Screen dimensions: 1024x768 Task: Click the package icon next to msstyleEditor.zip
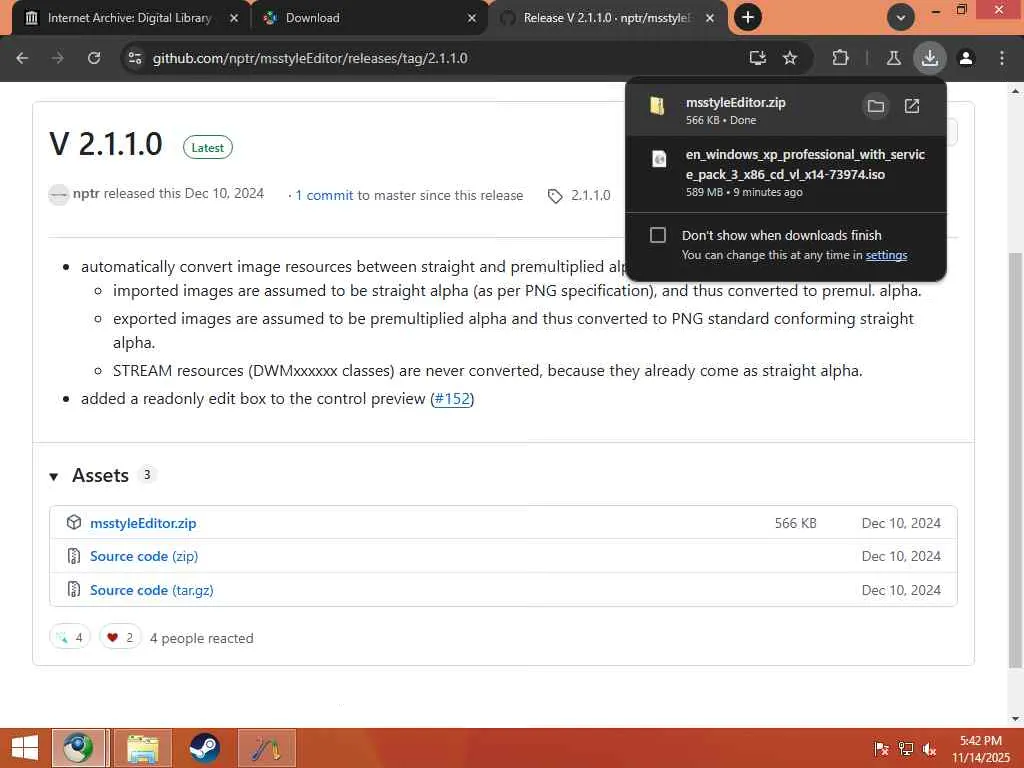pyautogui.click(x=74, y=522)
